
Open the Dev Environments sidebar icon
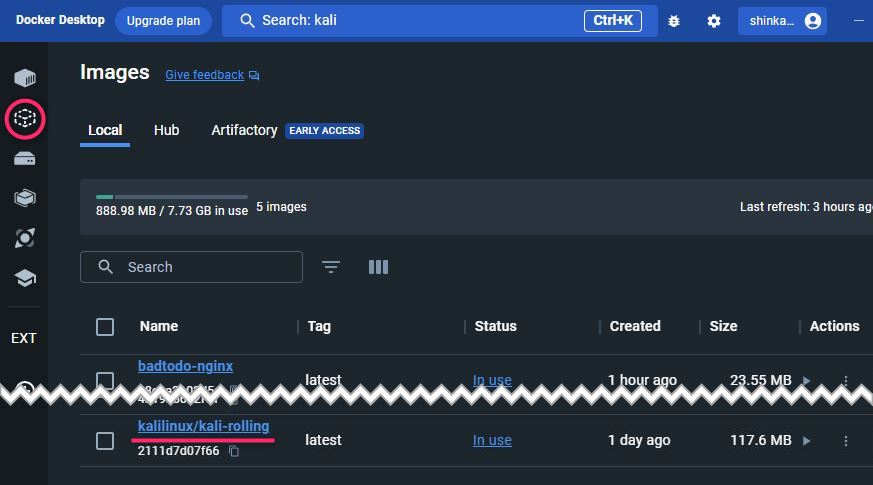pyautogui.click(x=25, y=198)
